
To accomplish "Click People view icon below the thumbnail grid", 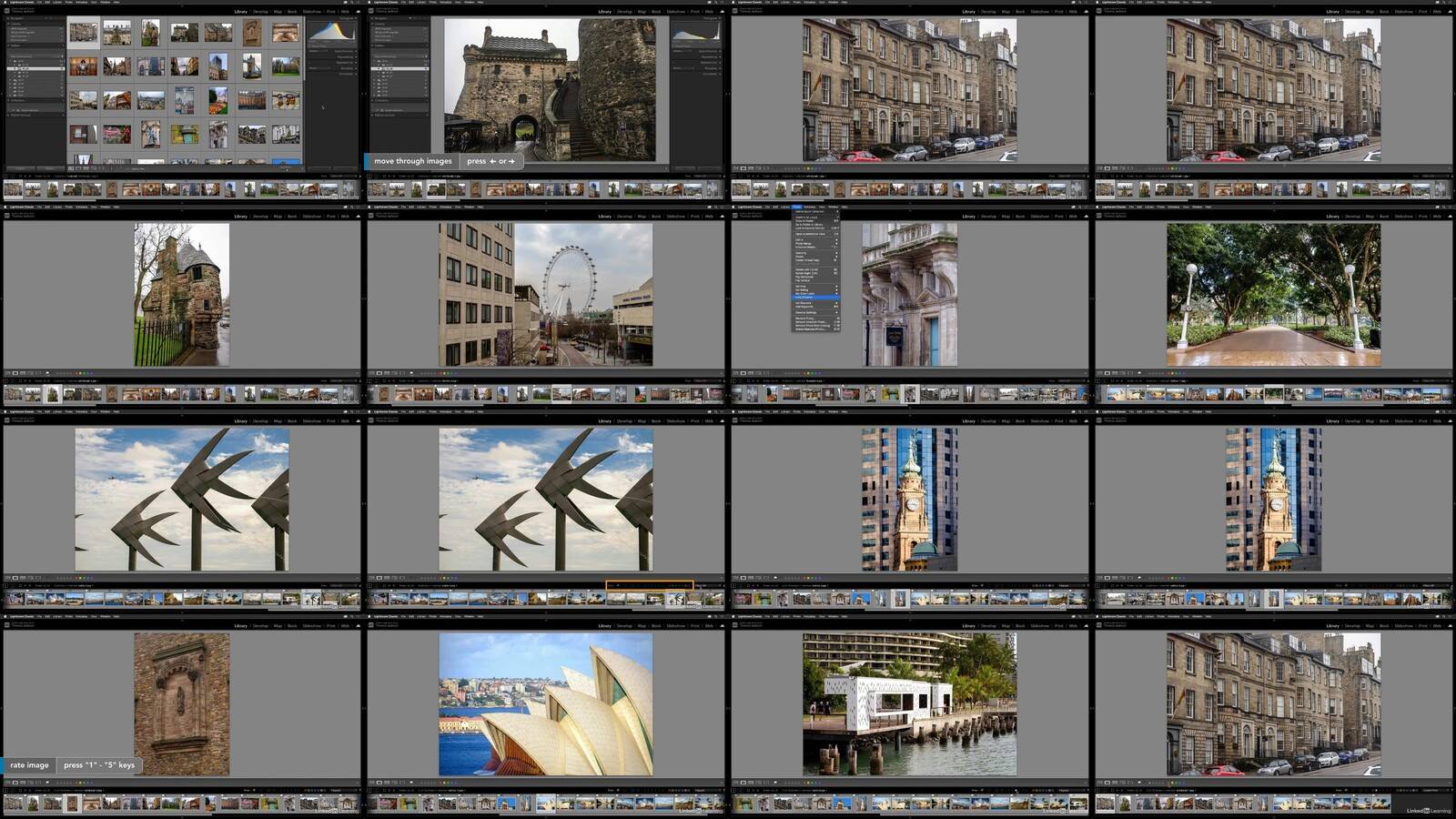I will (x=101, y=168).
